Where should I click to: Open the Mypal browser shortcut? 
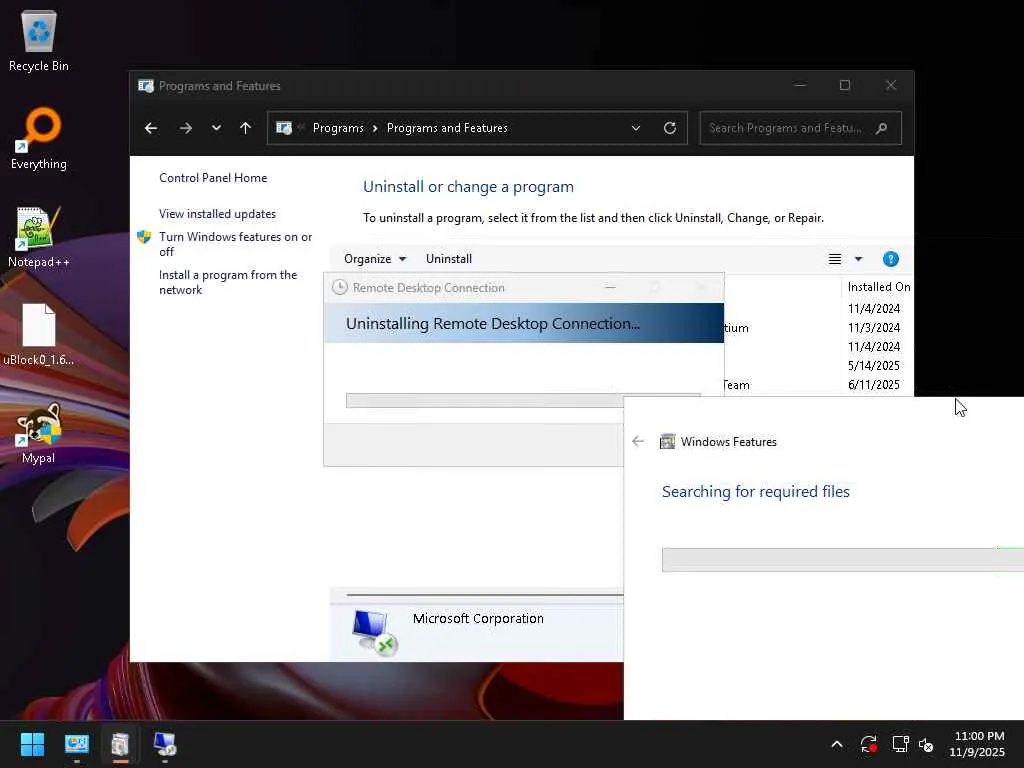coord(39,432)
